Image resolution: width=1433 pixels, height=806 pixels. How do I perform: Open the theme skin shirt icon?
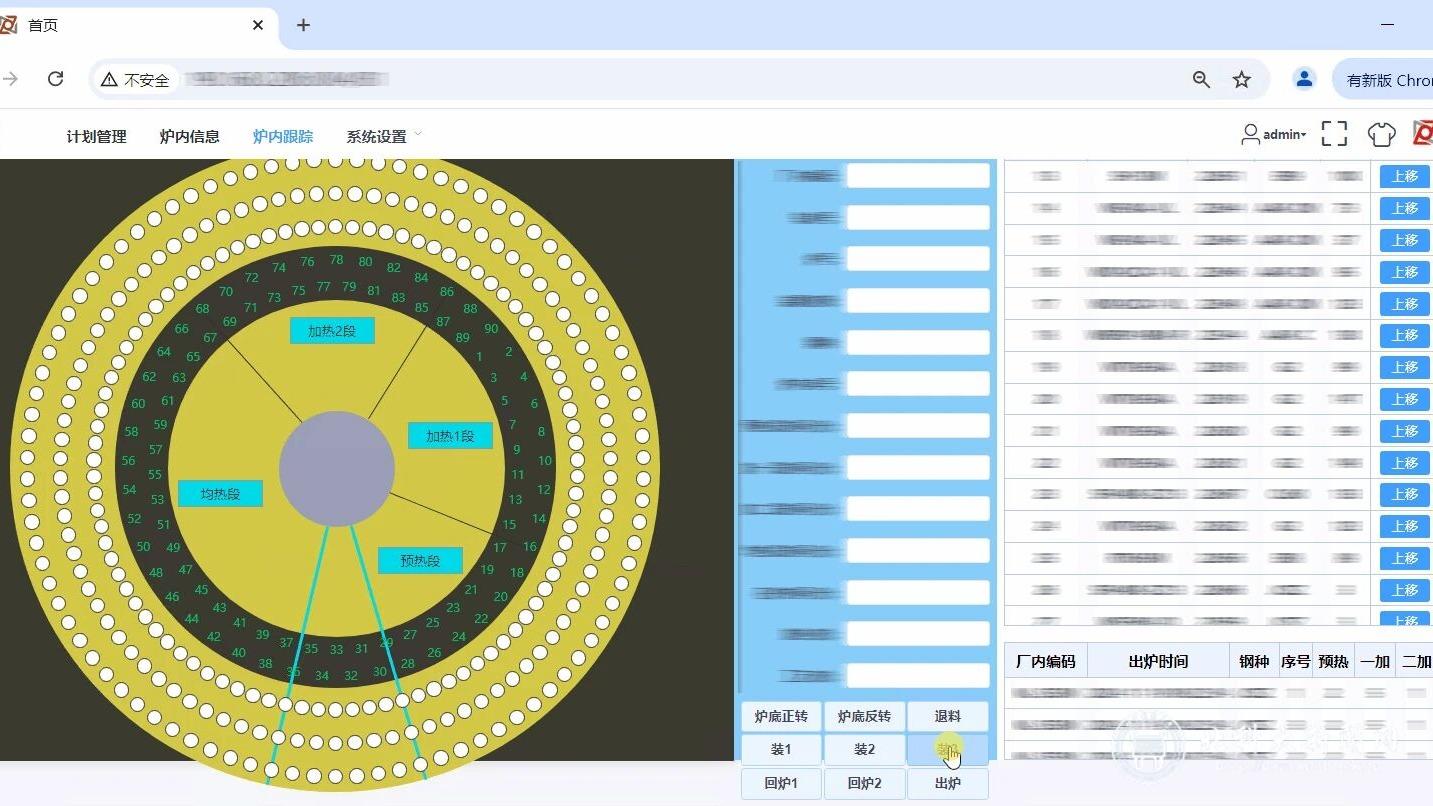pos(1381,134)
